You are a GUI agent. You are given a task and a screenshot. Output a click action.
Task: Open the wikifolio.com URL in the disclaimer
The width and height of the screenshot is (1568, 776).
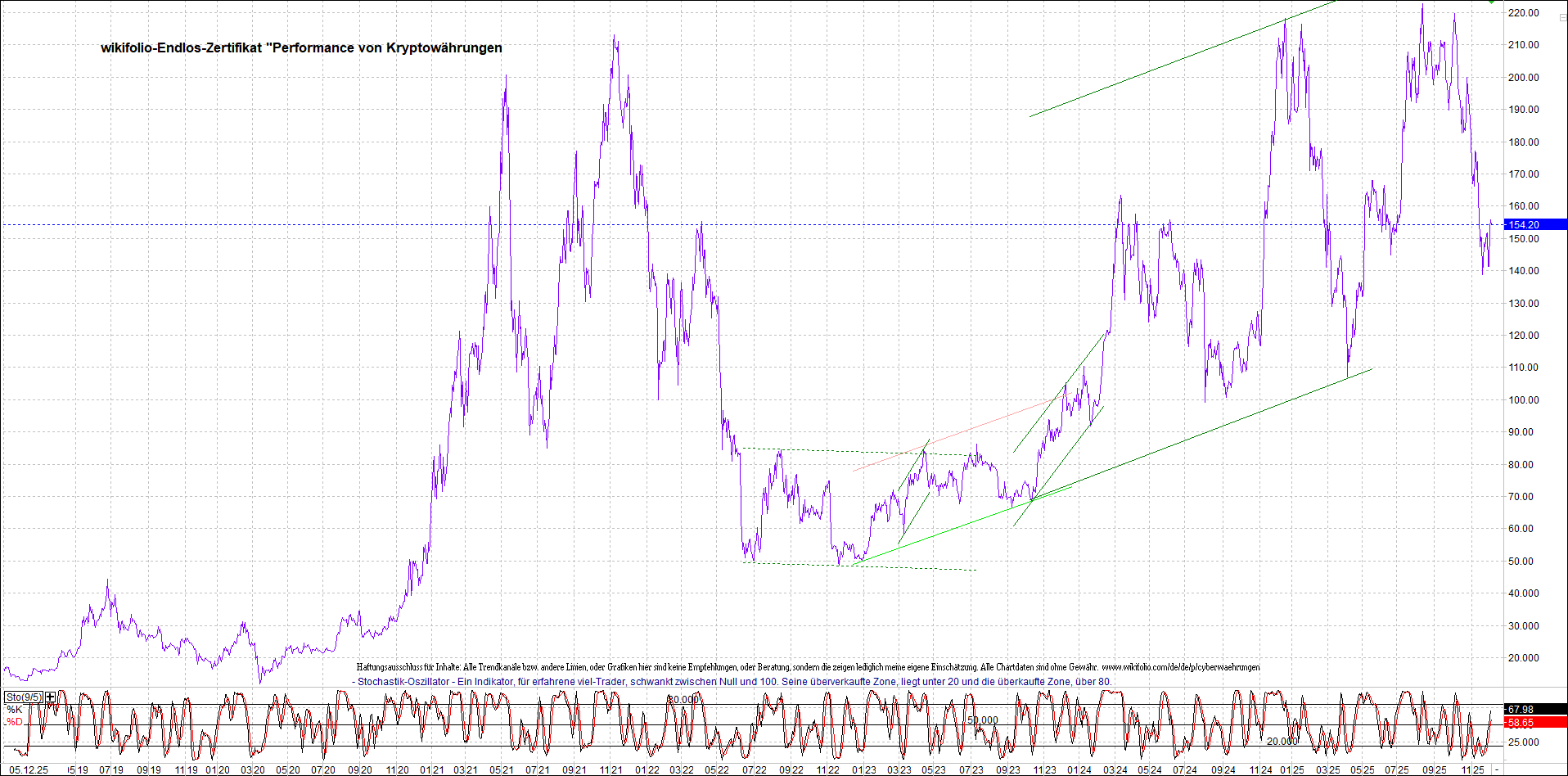(1180, 668)
